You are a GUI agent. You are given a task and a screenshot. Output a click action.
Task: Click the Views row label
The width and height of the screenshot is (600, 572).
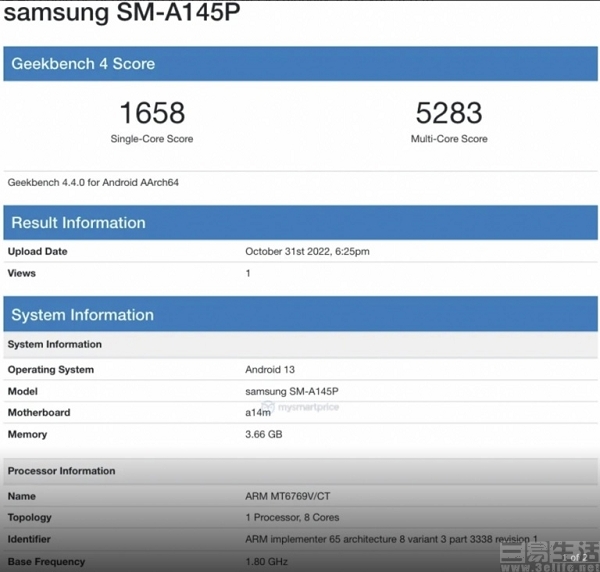22,273
